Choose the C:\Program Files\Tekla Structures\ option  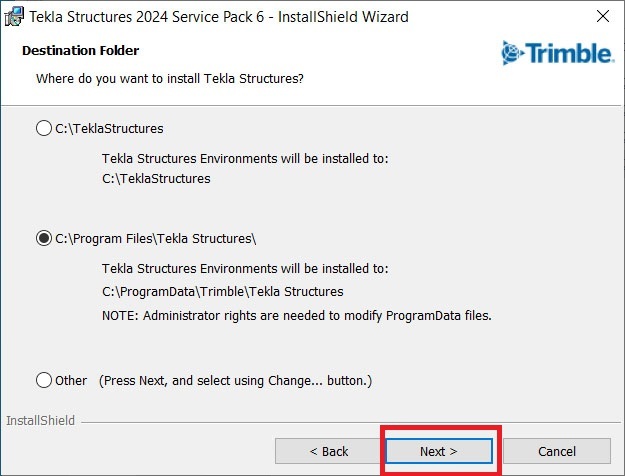43,238
